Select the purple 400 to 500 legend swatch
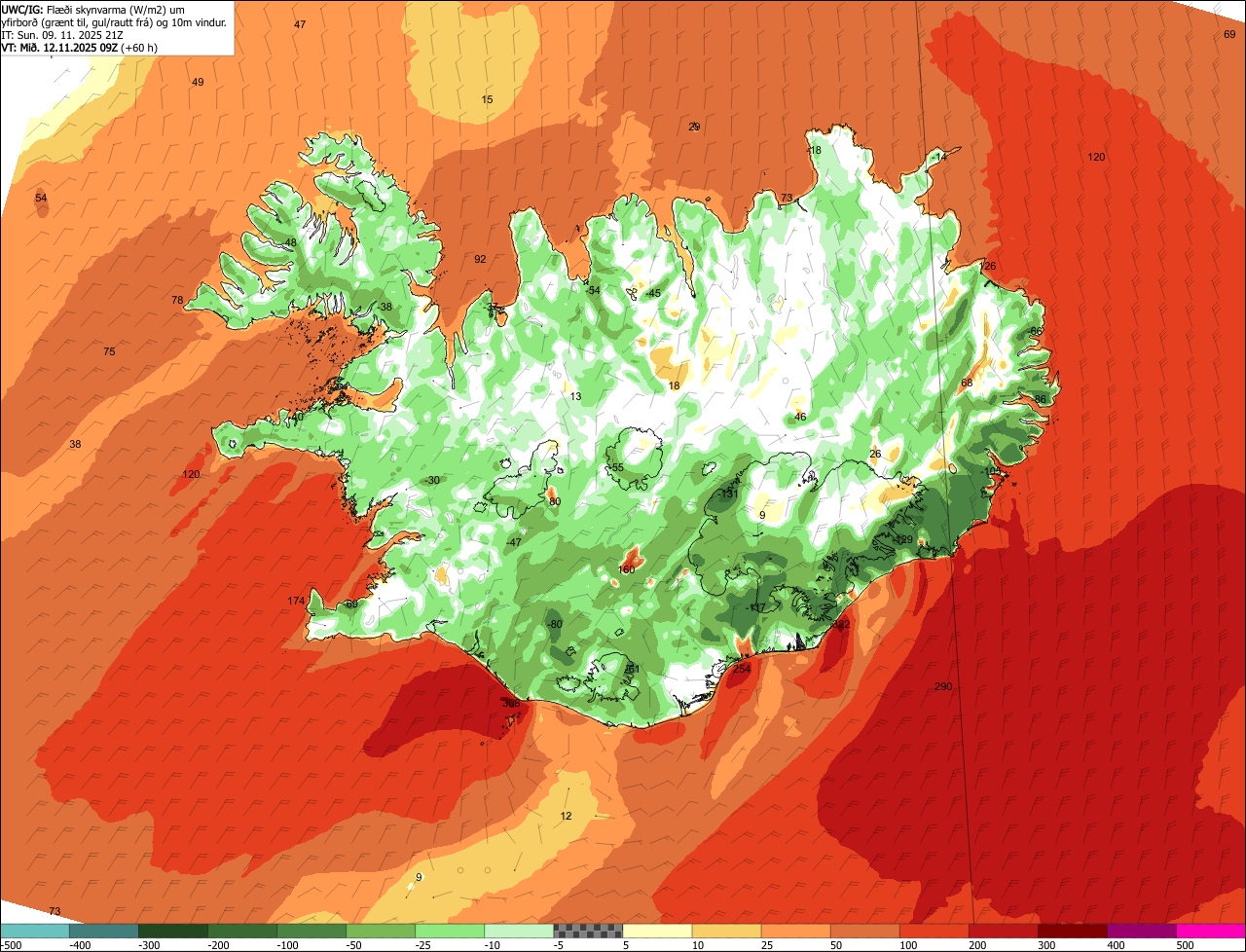 click(1141, 931)
